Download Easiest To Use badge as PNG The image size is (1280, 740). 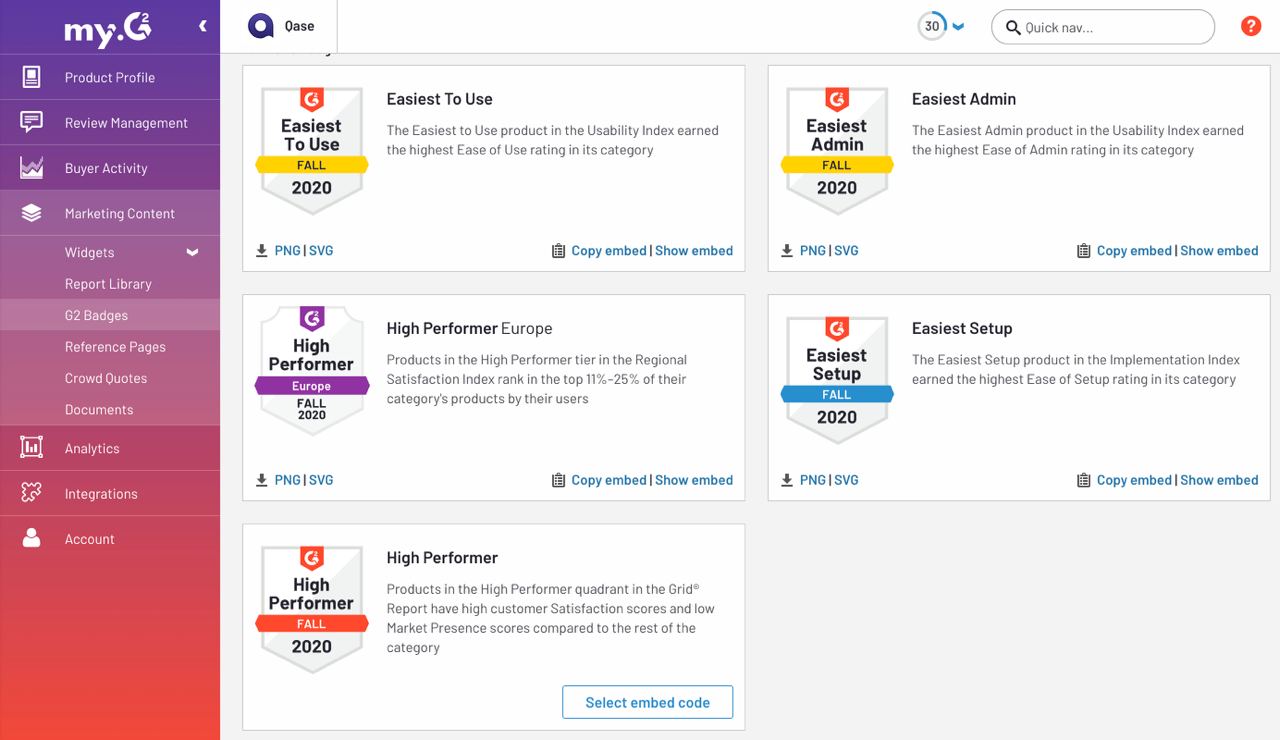[287, 251]
